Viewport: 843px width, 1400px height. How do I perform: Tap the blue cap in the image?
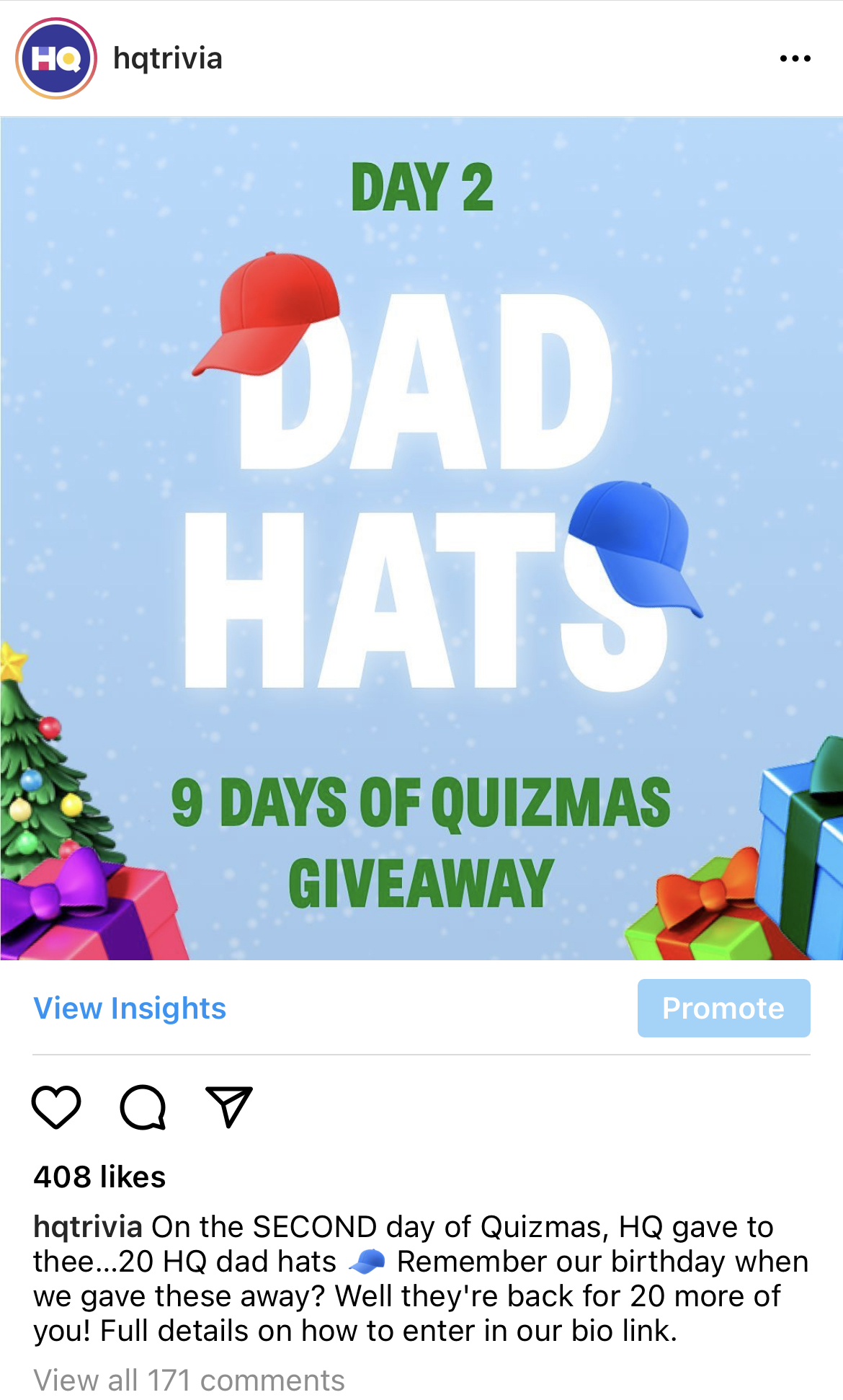coord(634,548)
